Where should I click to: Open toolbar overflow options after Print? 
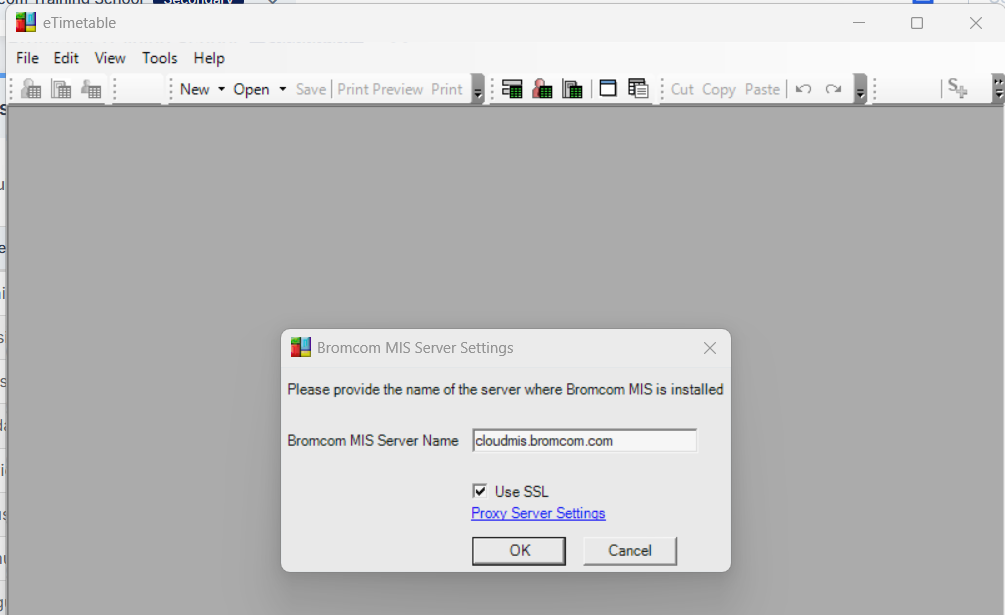pos(478,92)
